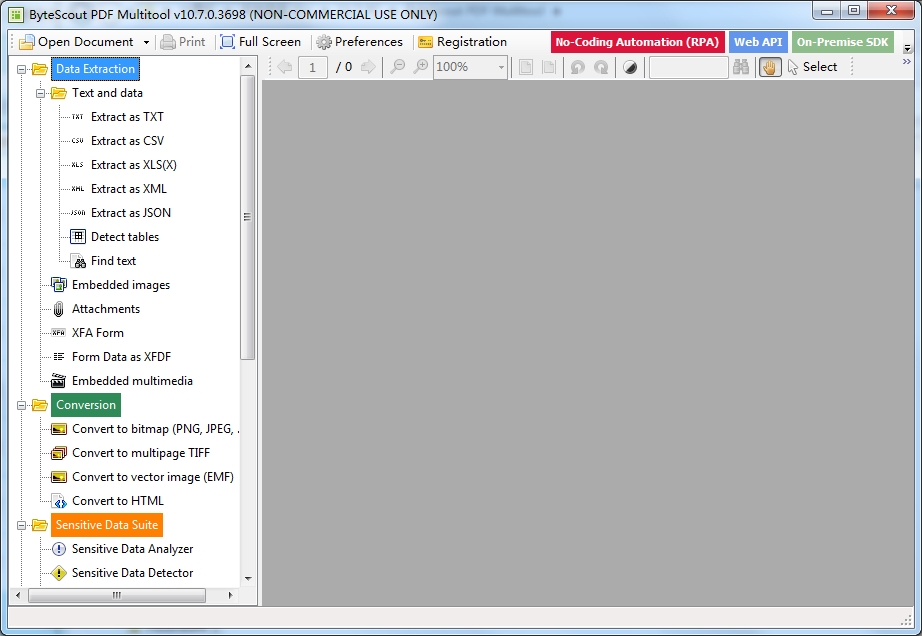This screenshot has height=636, width=922.
Task: Select Data Extraction category
Action: click(x=95, y=69)
